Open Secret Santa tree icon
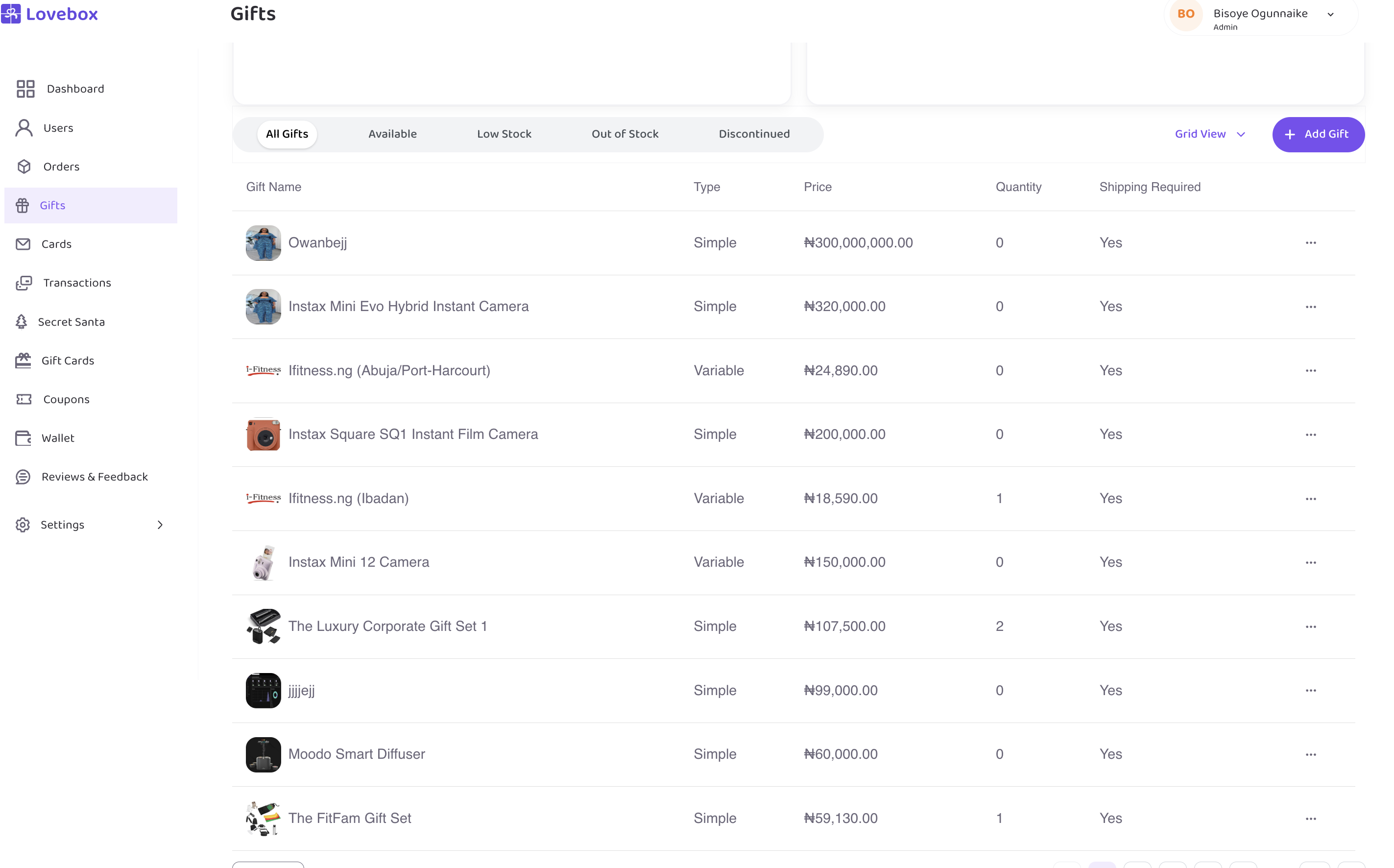Screen dimensions: 1394x868 21,322
